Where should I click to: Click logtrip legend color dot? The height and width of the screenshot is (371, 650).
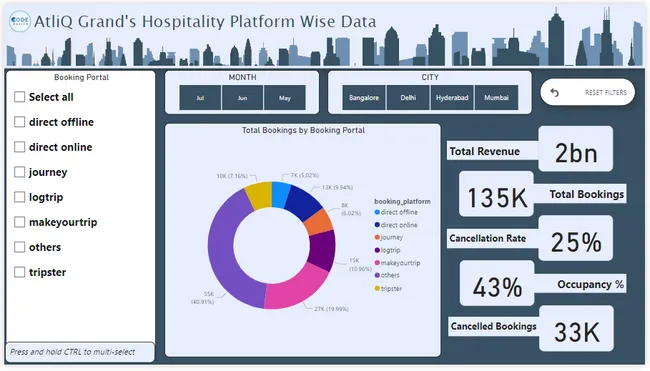tap(377, 250)
